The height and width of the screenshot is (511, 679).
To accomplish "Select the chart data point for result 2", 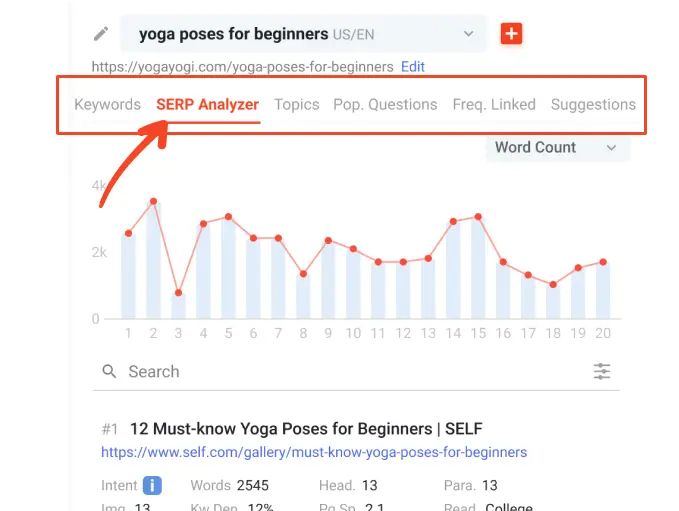I will 153,201.
